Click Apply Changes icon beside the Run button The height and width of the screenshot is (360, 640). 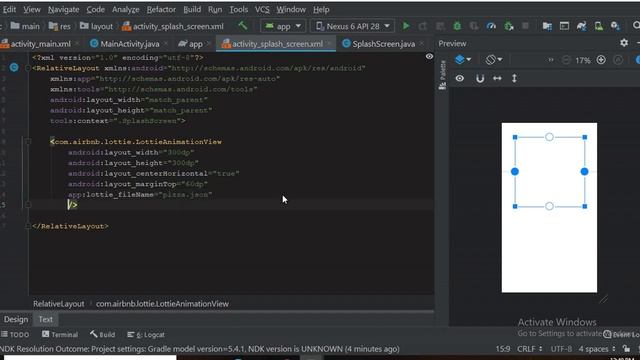(x=423, y=26)
